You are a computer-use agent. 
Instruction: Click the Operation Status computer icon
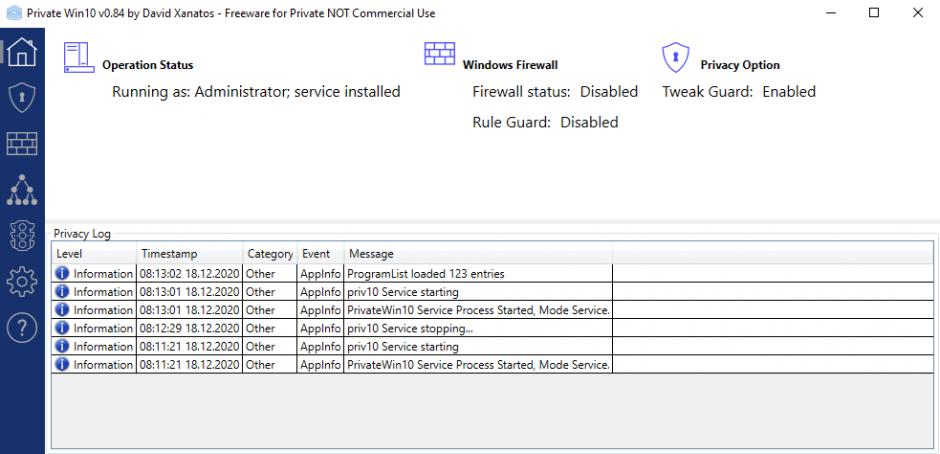[79, 58]
